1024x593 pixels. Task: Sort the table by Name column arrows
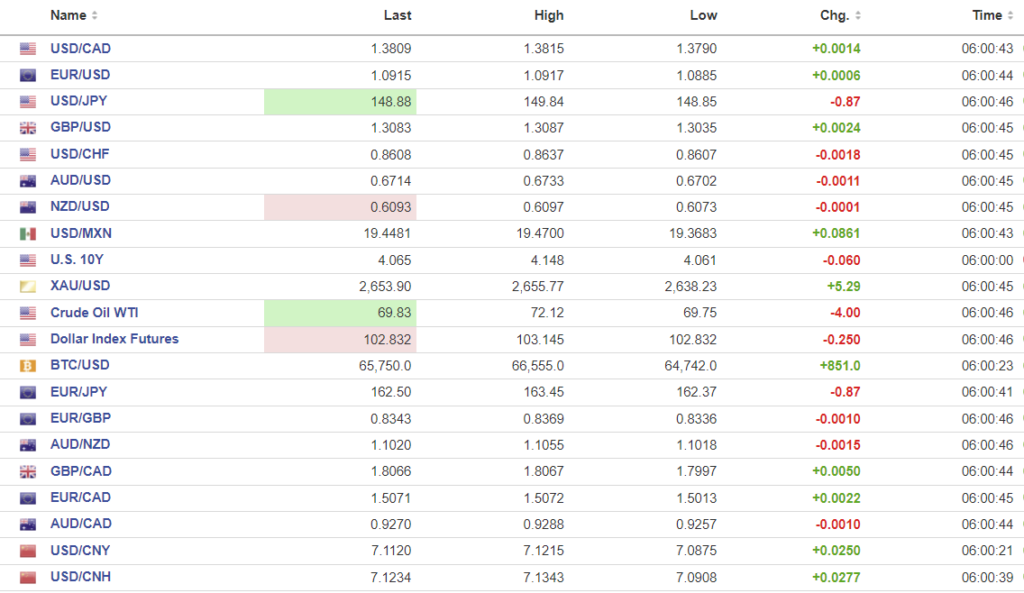(95, 16)
